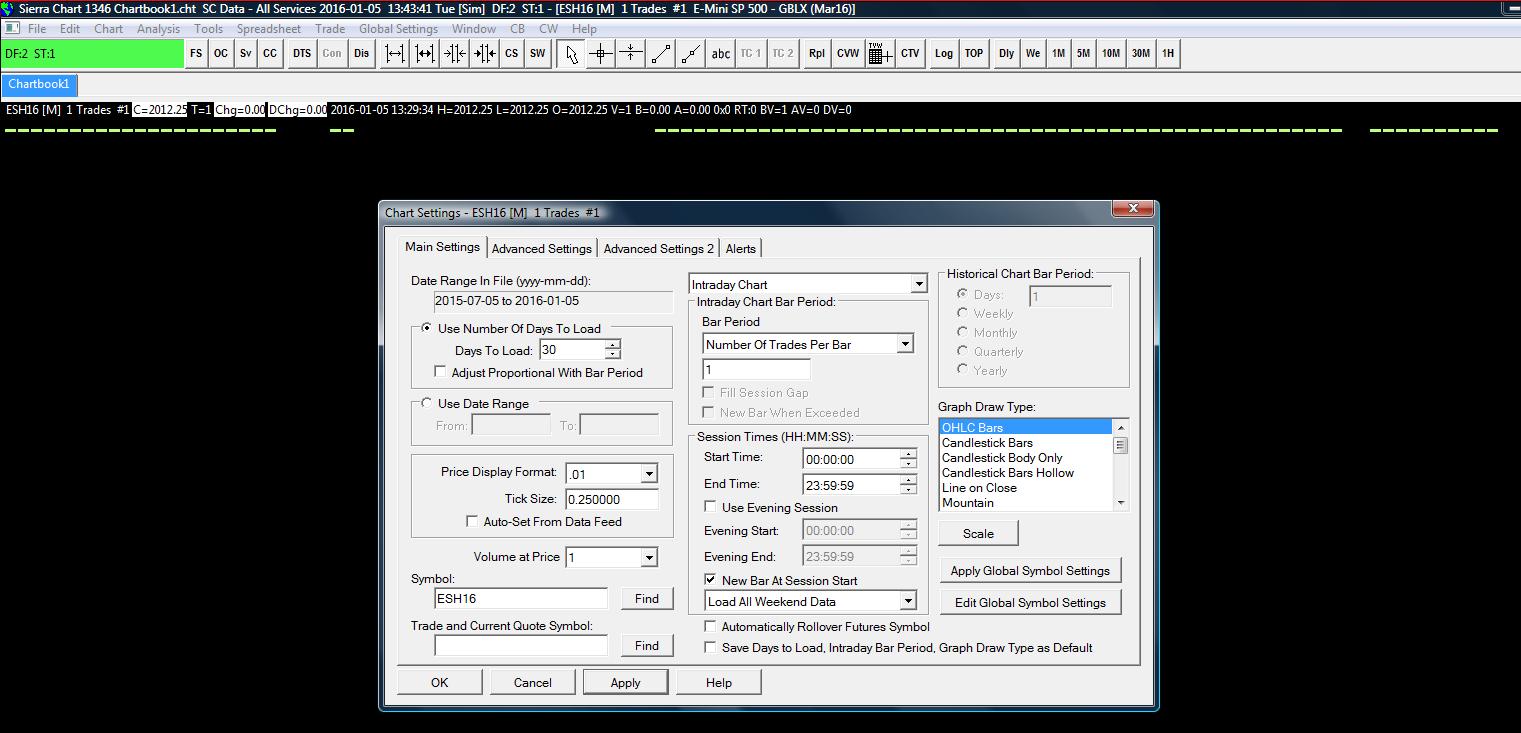Open the Load All Weekend Data dropdown
The image size is (1521, 733).
click(907, 601)
